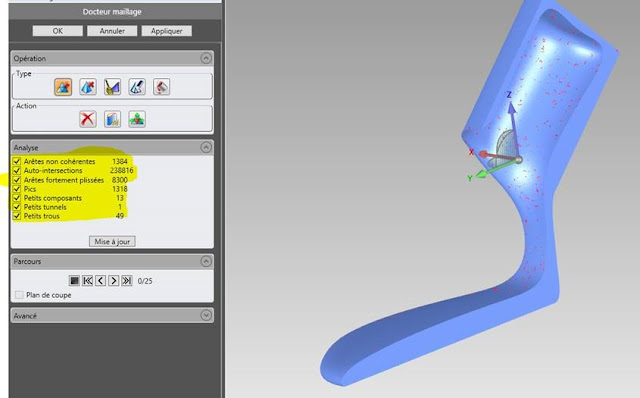The width and height of the screenshot is (640, 398).
Task: Select the pyramid with red cross type icon
Action: [x=88, y=87]
